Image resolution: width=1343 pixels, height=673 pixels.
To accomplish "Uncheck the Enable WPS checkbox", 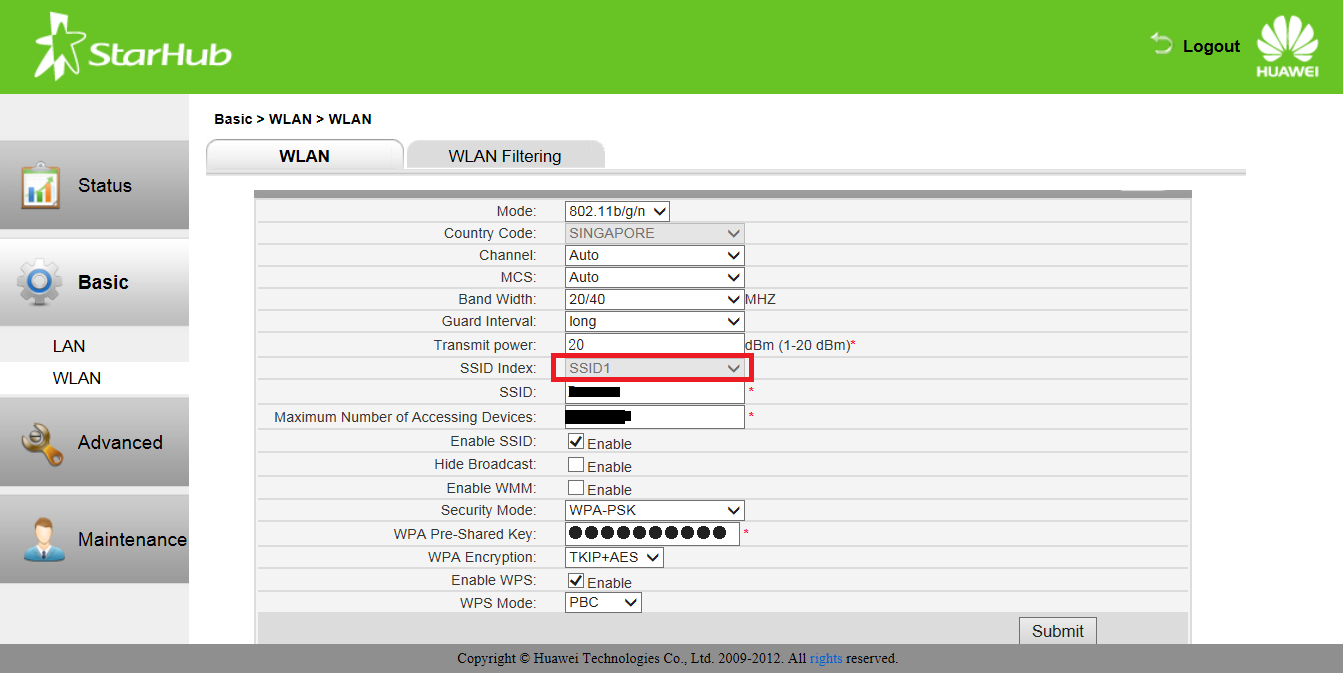I will point(576,580).
